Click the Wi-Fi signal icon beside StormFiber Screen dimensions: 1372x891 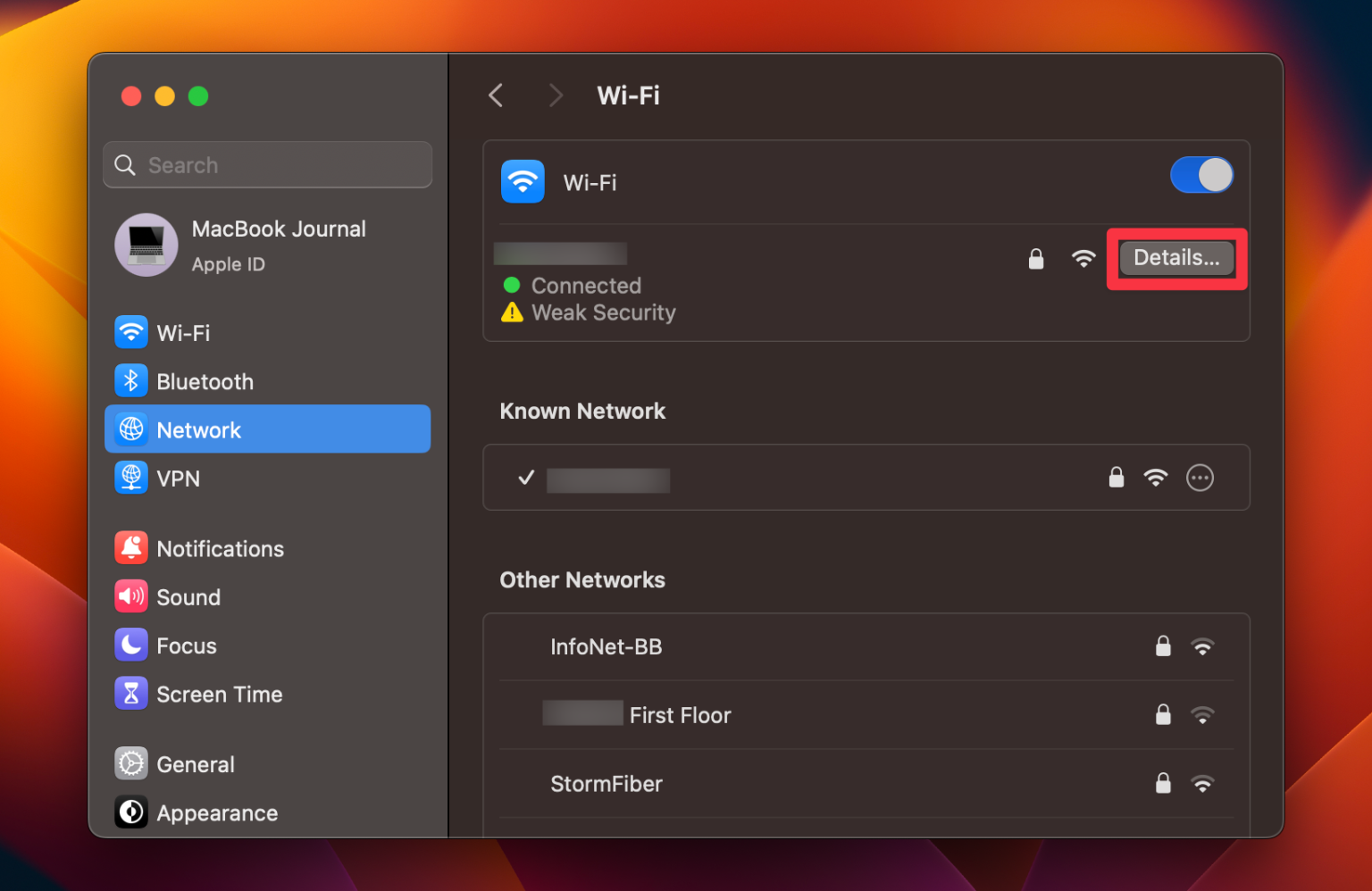point(1203,784)
